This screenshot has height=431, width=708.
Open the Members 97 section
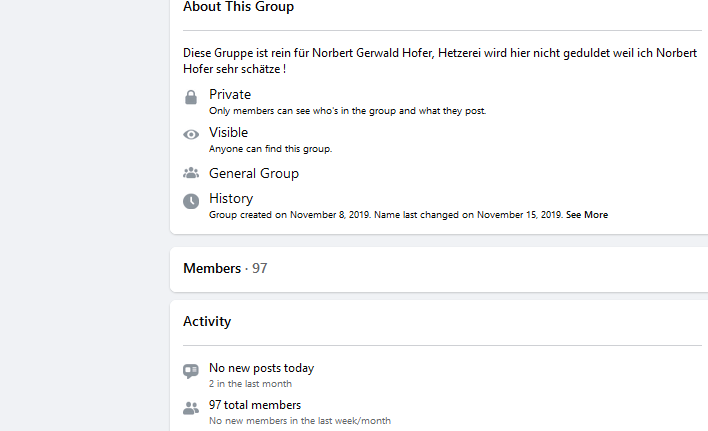click(225, 269)
